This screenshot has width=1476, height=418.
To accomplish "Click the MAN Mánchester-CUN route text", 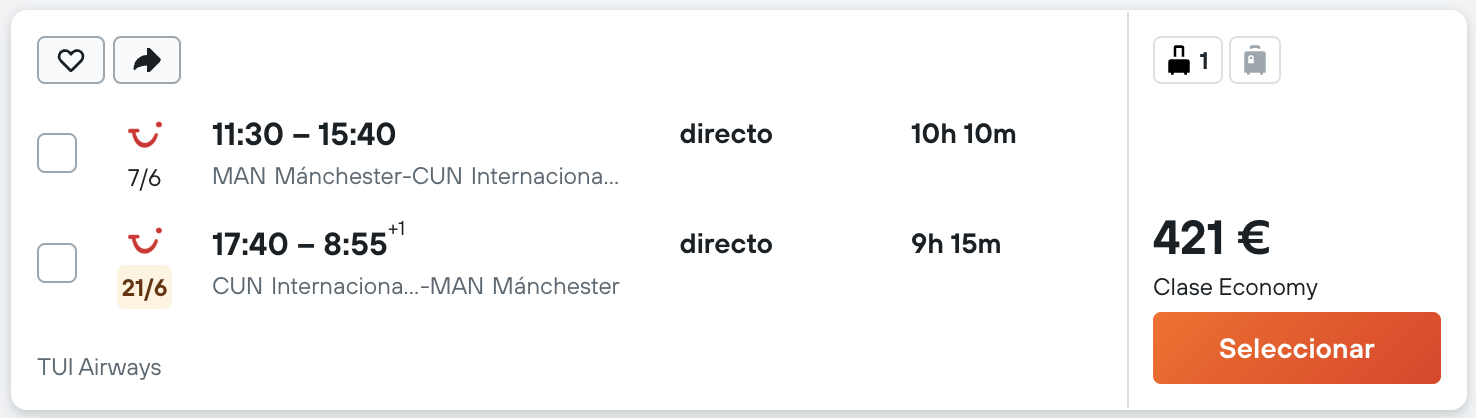I will [x=416, y=178].
